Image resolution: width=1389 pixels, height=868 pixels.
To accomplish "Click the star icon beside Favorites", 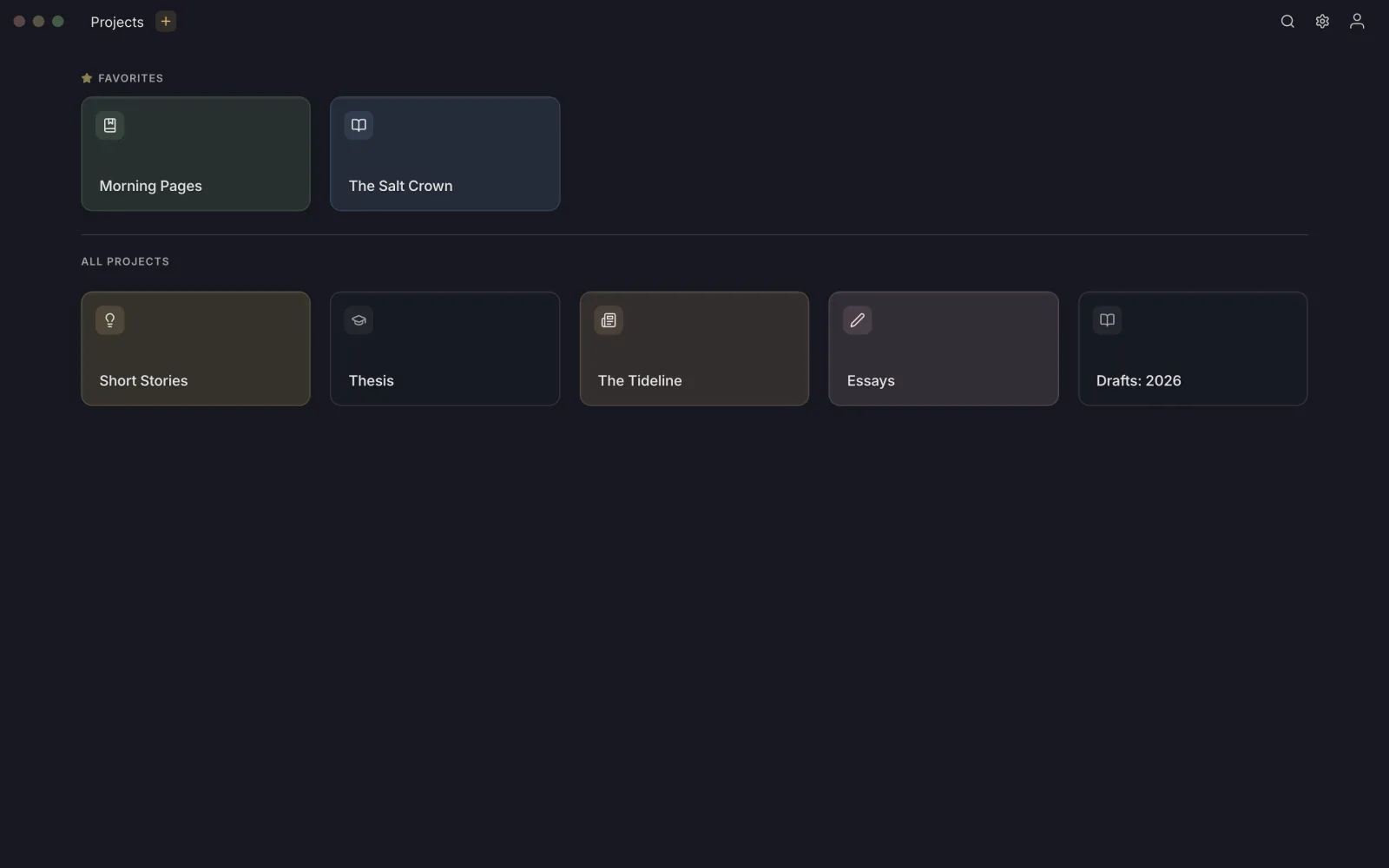I will pos(87,78).
